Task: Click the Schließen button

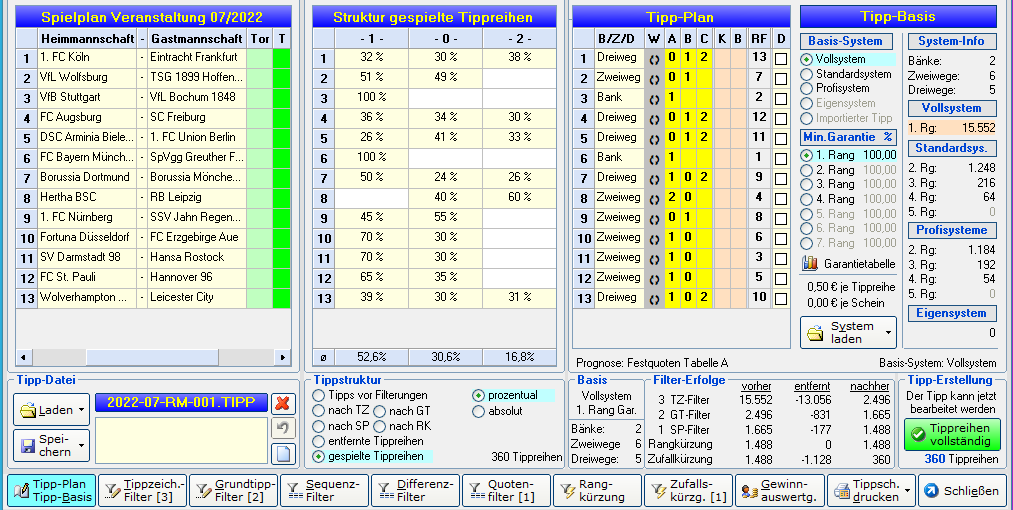Action: point(962,491)
